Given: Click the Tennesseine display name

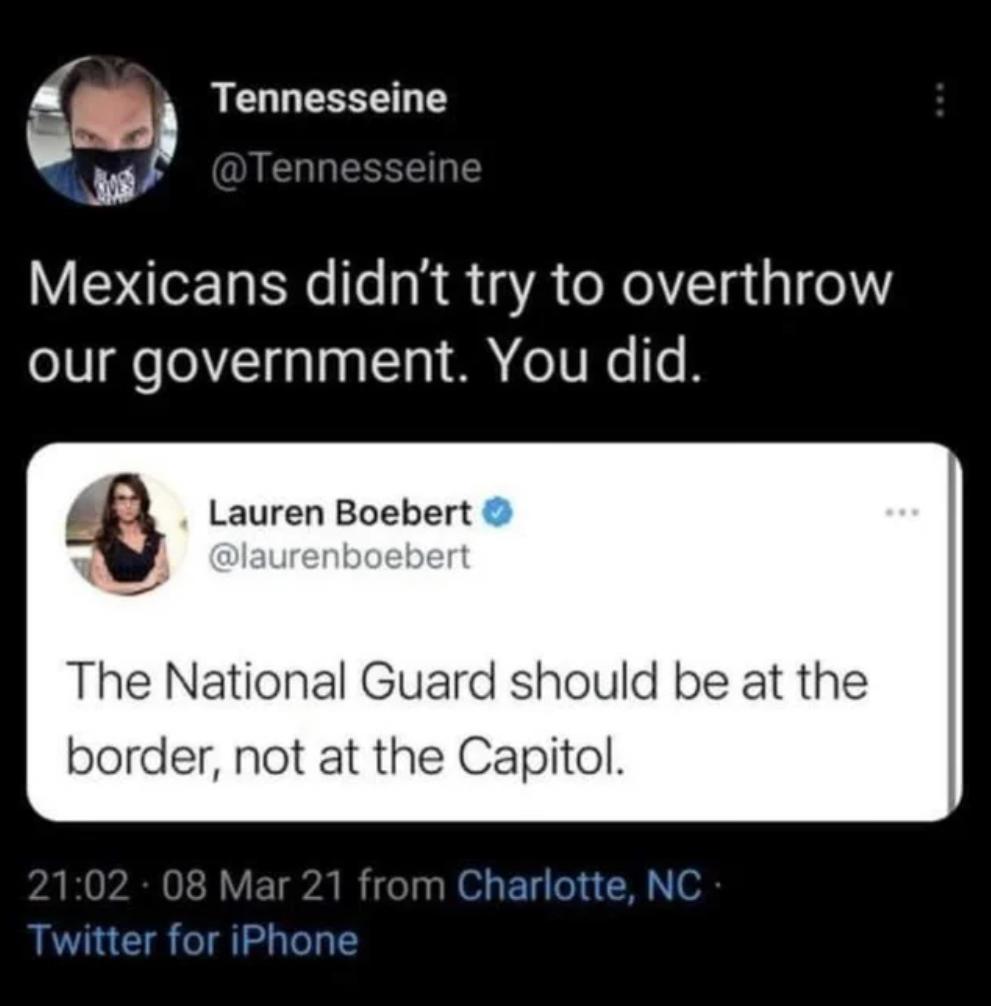Looking at the screenshot, I should click(330, 98).
